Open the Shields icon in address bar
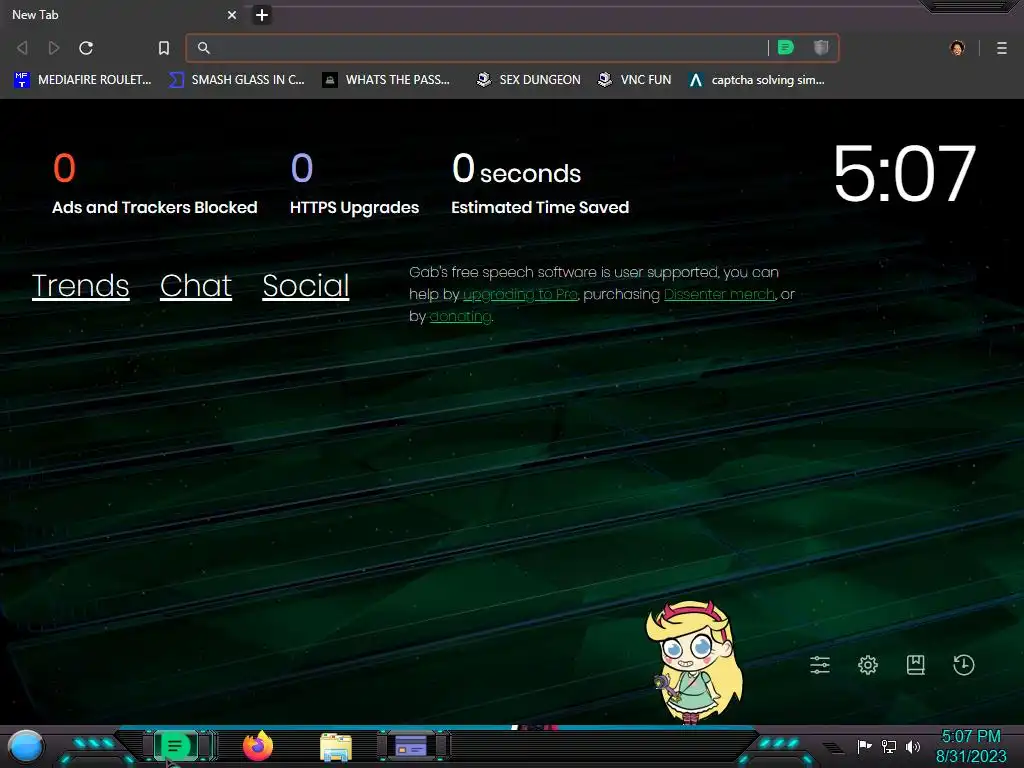The height and width of the screenshot is (768, 1024). click(821, 47)
